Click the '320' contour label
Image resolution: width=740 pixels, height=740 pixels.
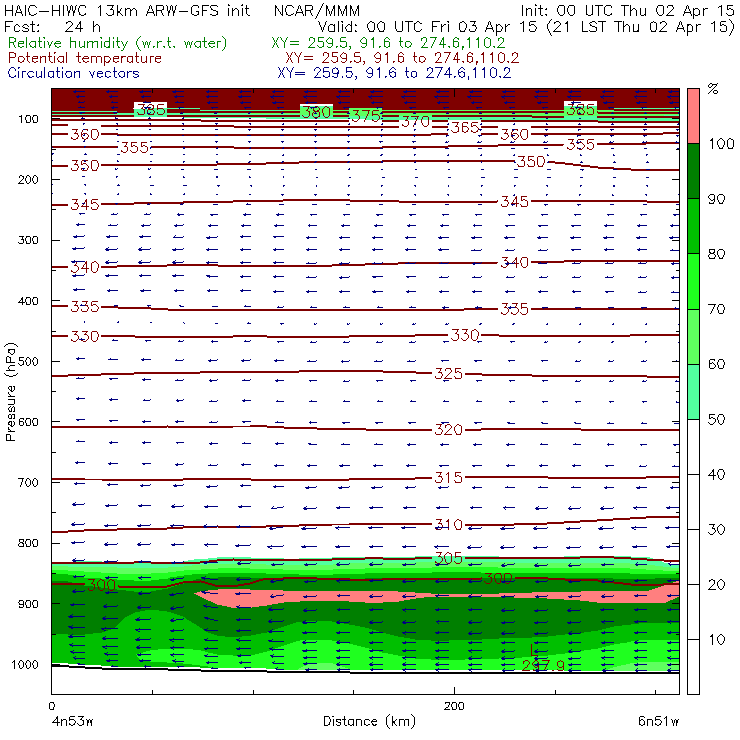[x=448, y=429]
